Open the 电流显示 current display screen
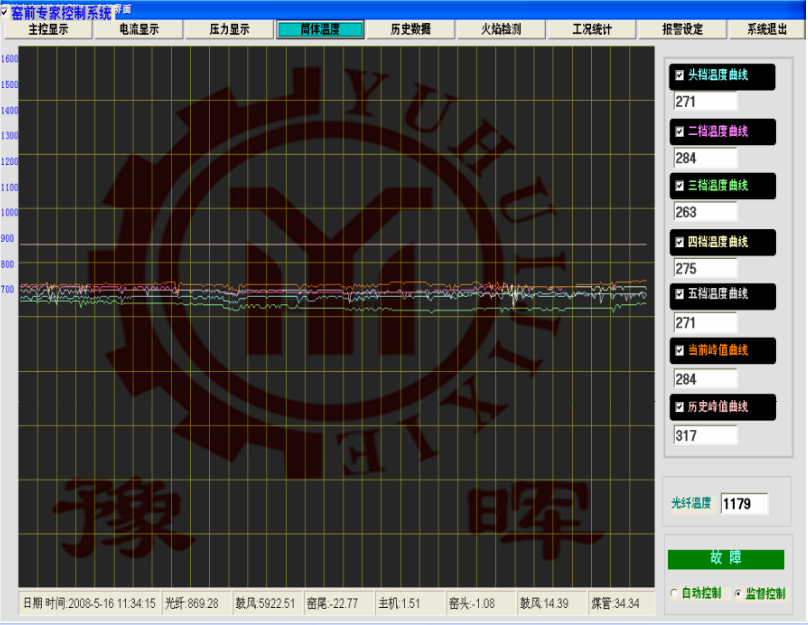This screenshot has width=808, height=625. [x=139, y=29]
